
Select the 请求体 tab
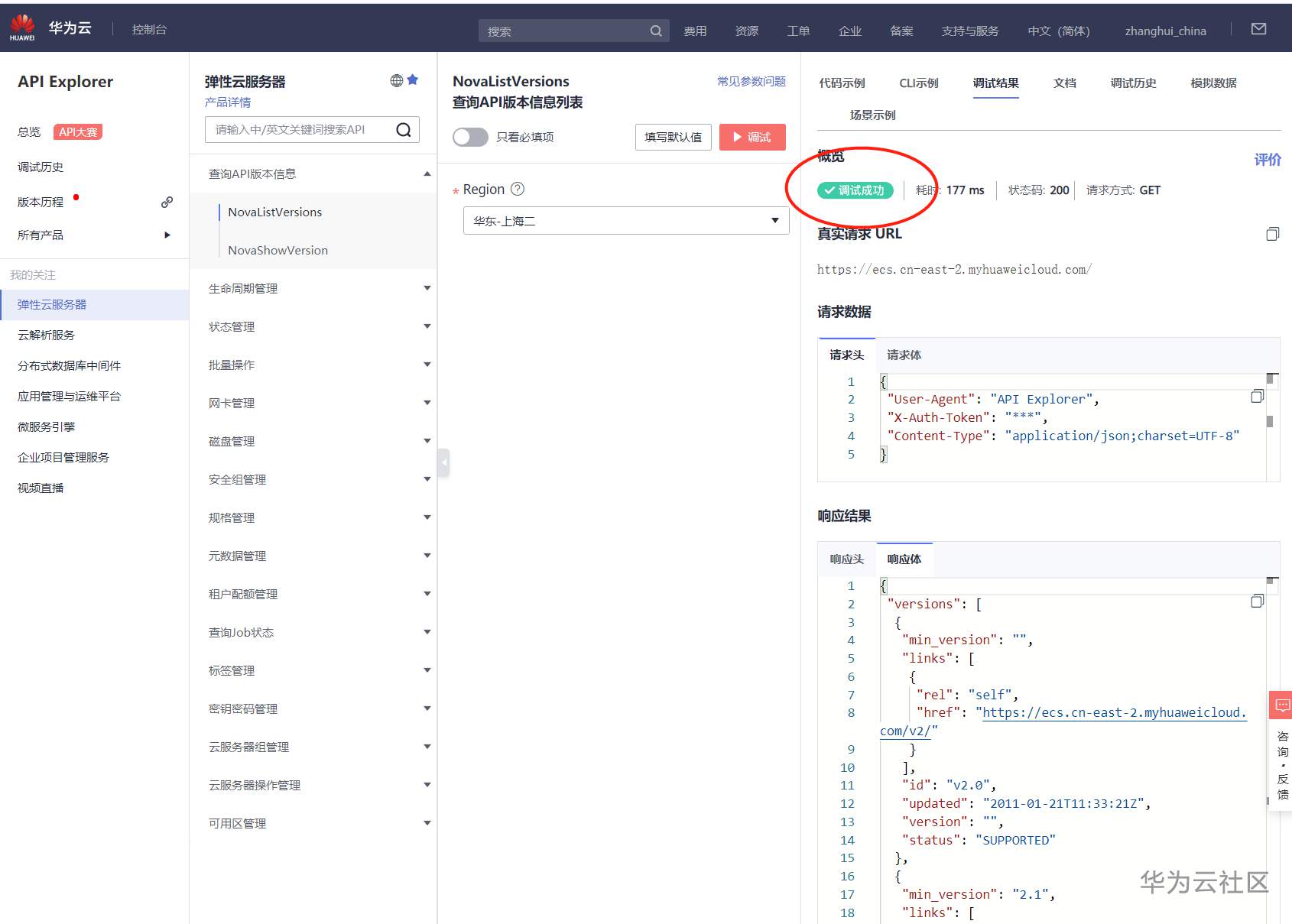[904, 355]
